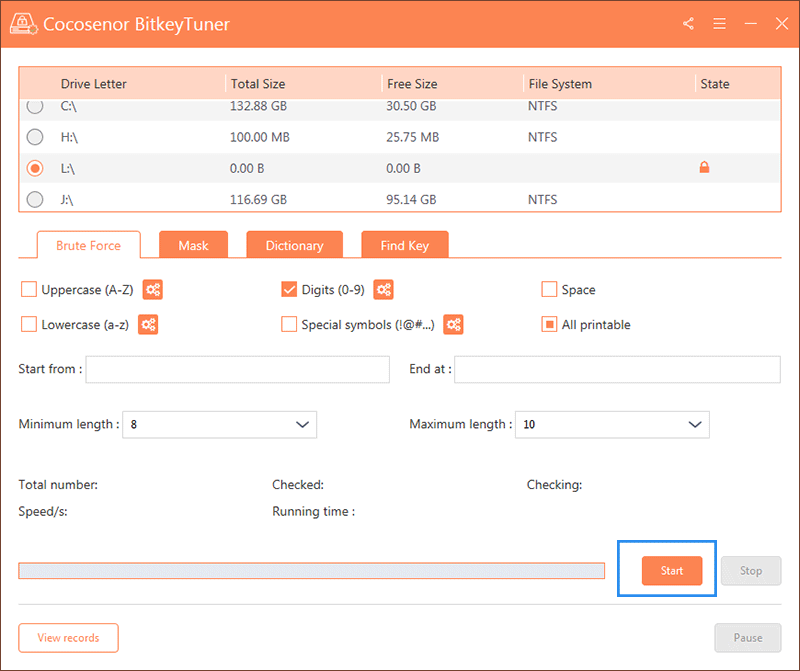Viewport: 800px width, 671px height.
Task: Click the Free Size column header
Action: [412, 84]
